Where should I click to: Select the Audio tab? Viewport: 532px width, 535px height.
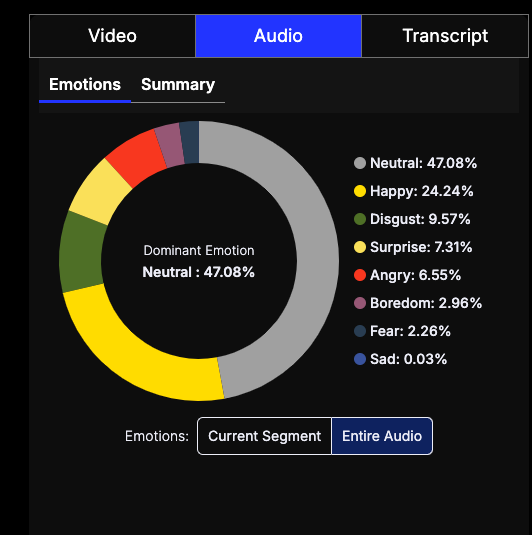(x=278, y=36)
